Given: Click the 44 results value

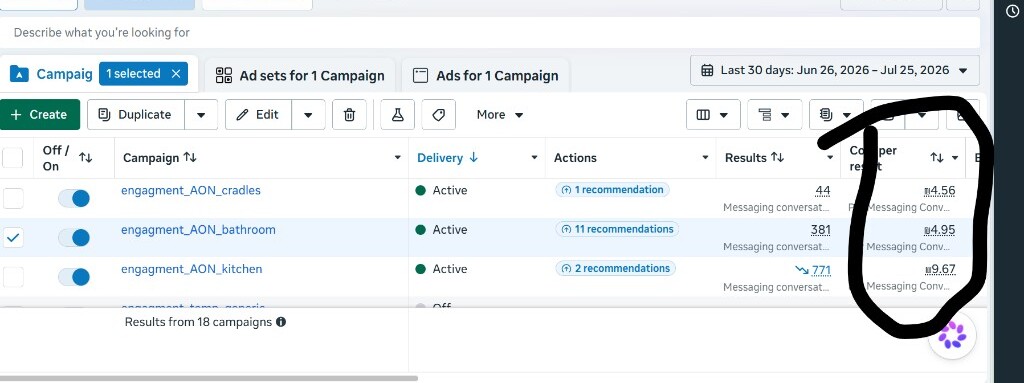Looking at the screenshot, I should (x=823, y=191).
